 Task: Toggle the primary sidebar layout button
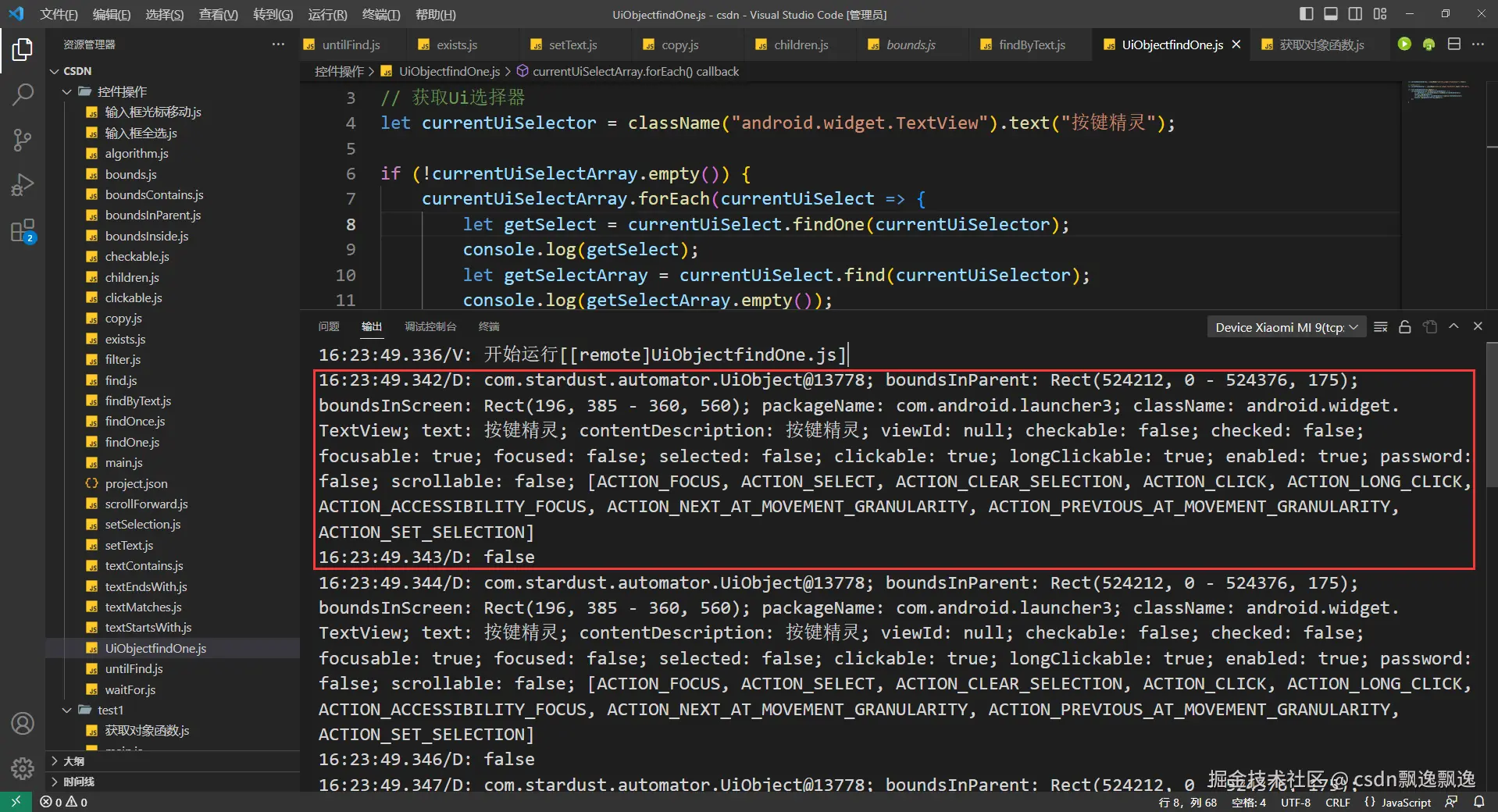(1306, 14)
